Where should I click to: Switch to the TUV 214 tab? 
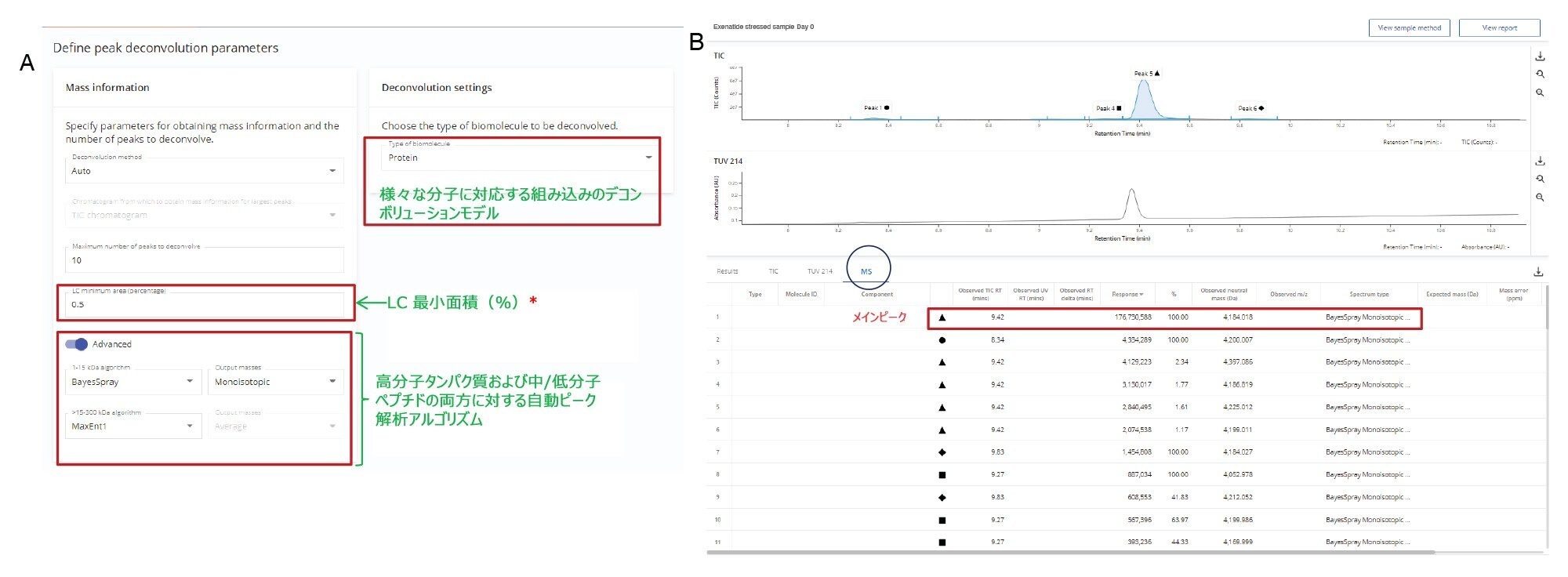pyautogui.click(x=819, y=271)
